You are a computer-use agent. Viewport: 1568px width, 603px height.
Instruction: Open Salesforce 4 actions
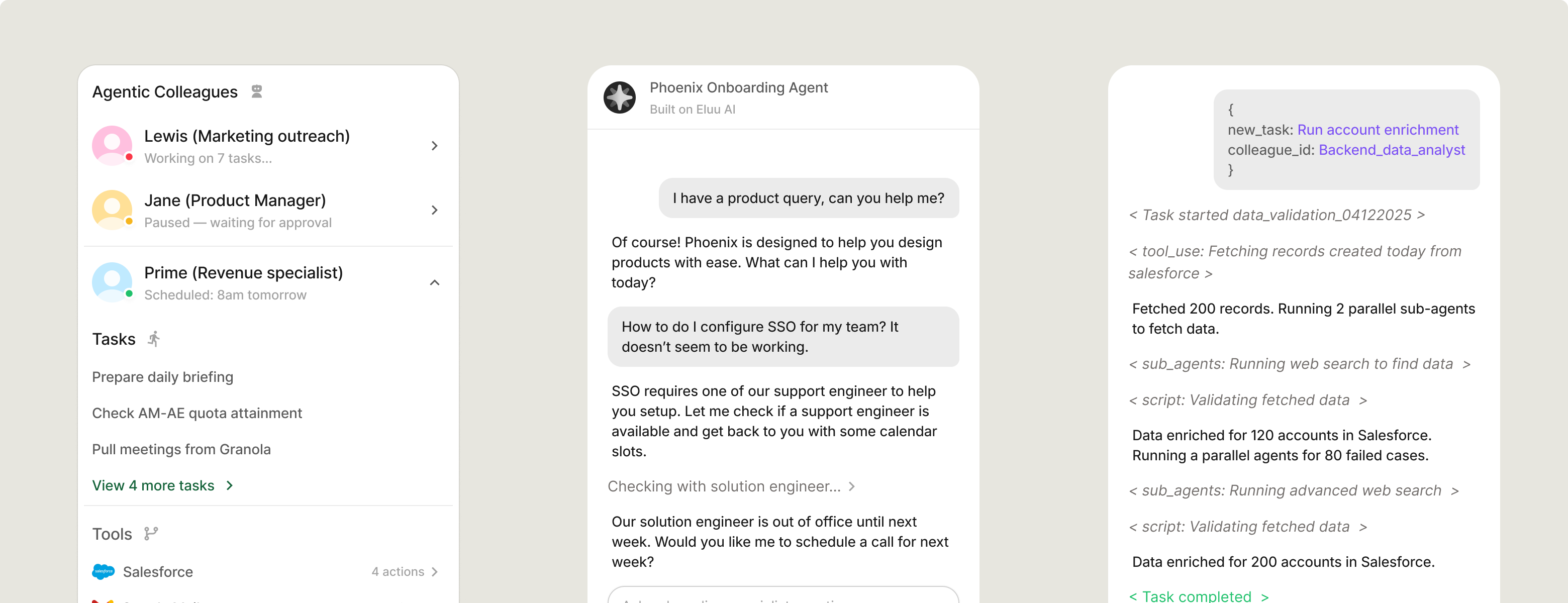pos(404,571)
